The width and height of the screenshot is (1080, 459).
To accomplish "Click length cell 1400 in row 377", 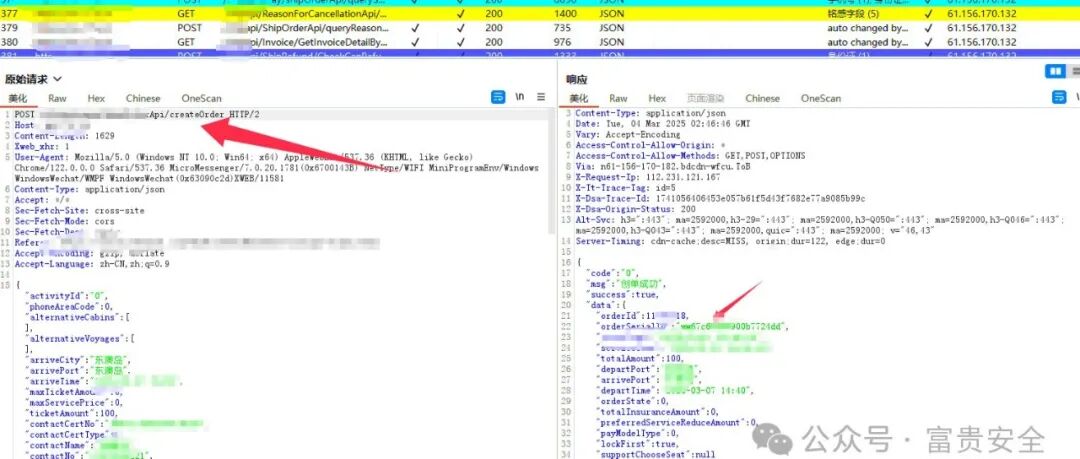I will point(565,13).
